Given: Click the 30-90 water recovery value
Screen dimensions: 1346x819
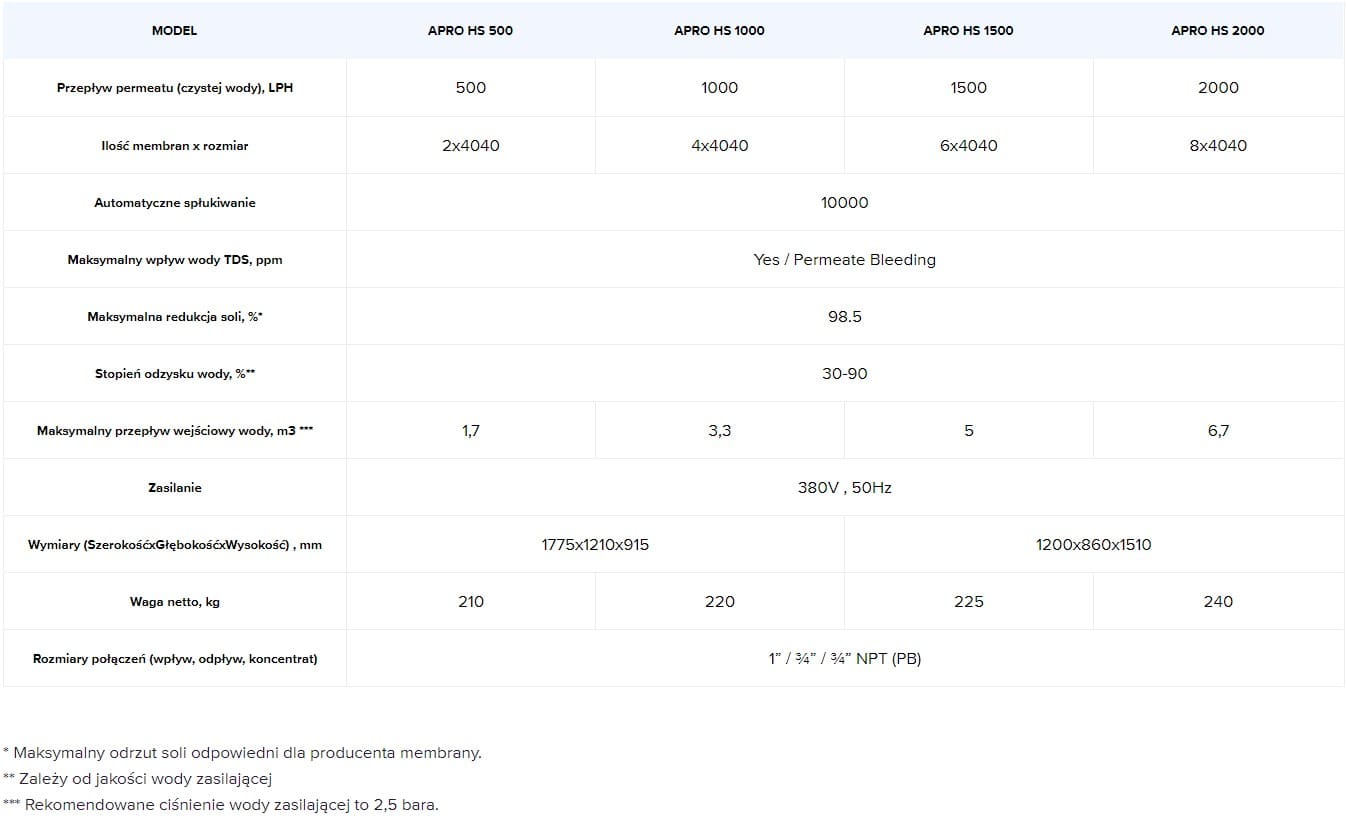Looking at the screenshot, I should (x=845, y=374).
